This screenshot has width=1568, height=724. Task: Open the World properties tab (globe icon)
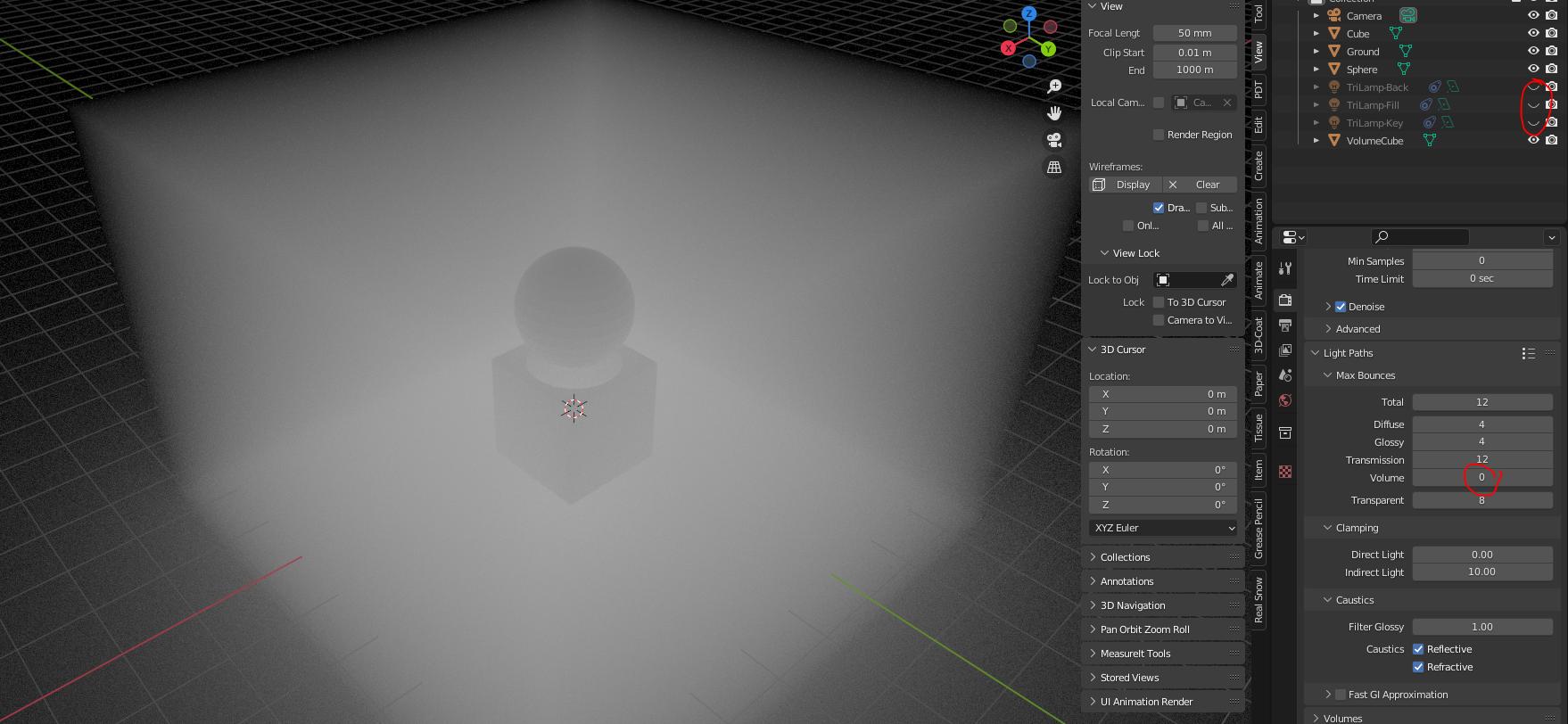click(x=1285, y=400)
